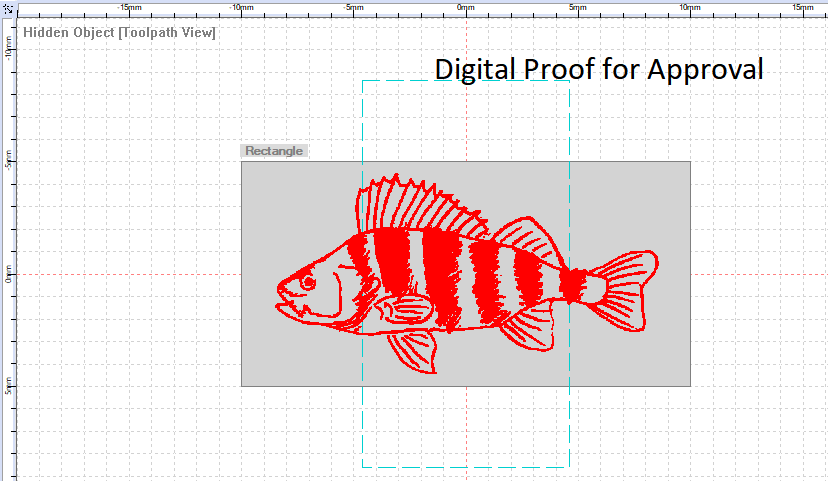Click the 0mm mark on the horizontal ruler
The height and width of the screenshot is (481, 828).
[x=466, y=7]
